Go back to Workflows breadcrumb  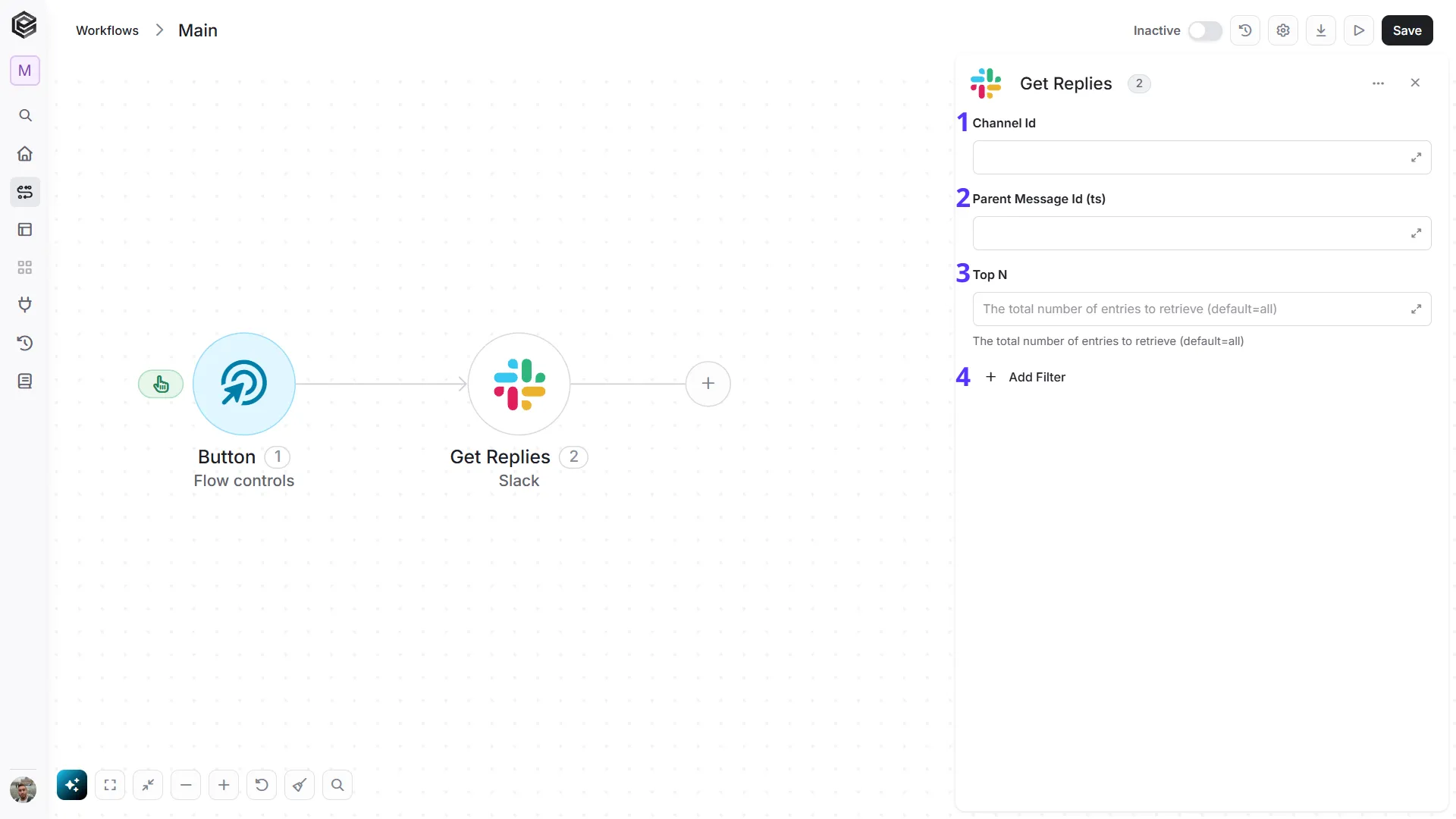(x=107, y=30)
